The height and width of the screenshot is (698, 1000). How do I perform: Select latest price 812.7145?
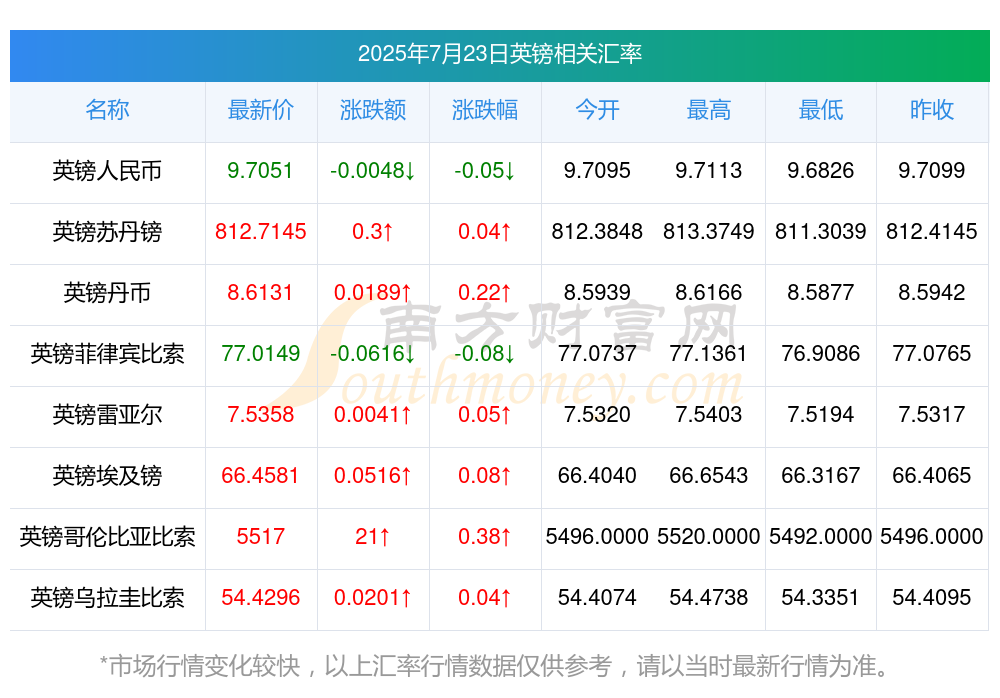click(260, 232)
